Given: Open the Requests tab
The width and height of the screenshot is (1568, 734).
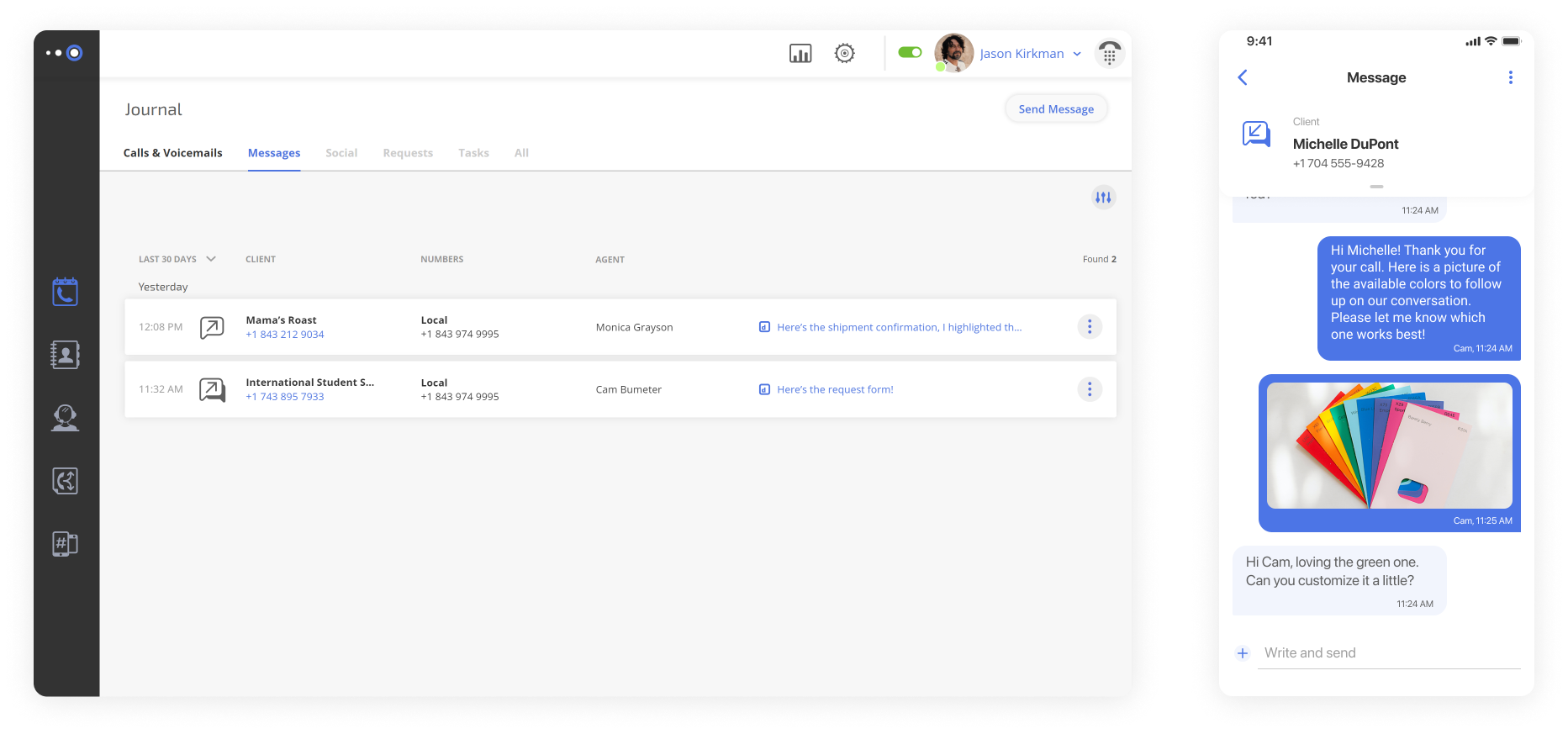Looking at the screenshot, I should (x=408, y=153).
